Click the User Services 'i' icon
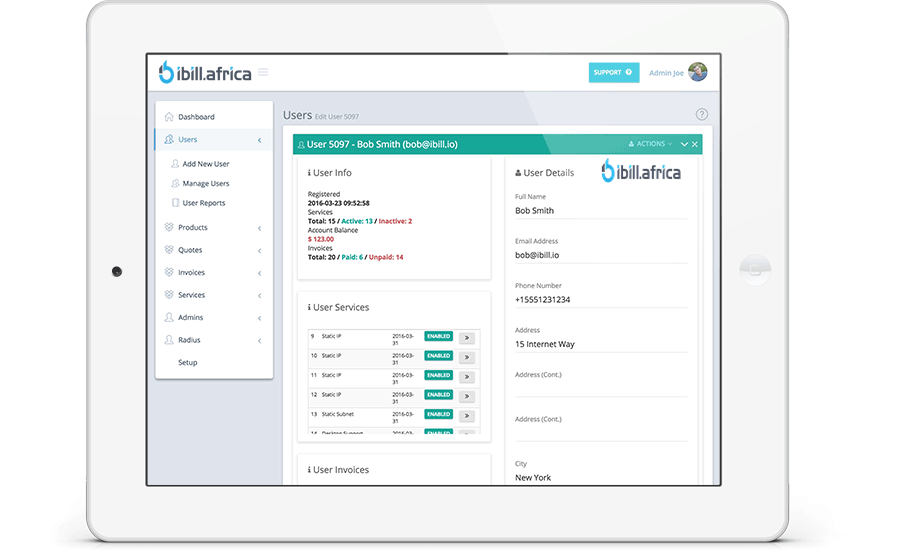Viewport: 912px width, 551px height. tap(309, 307)
